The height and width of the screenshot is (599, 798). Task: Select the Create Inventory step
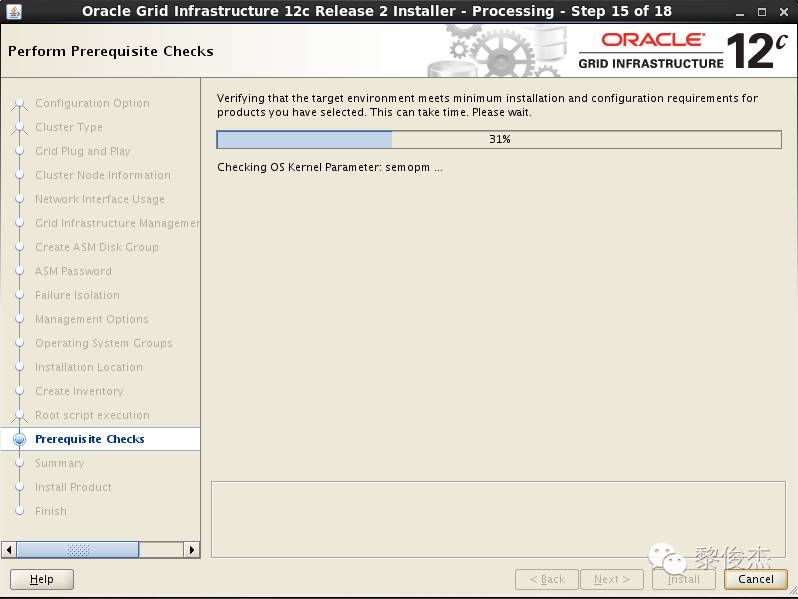tap(79, 391)
